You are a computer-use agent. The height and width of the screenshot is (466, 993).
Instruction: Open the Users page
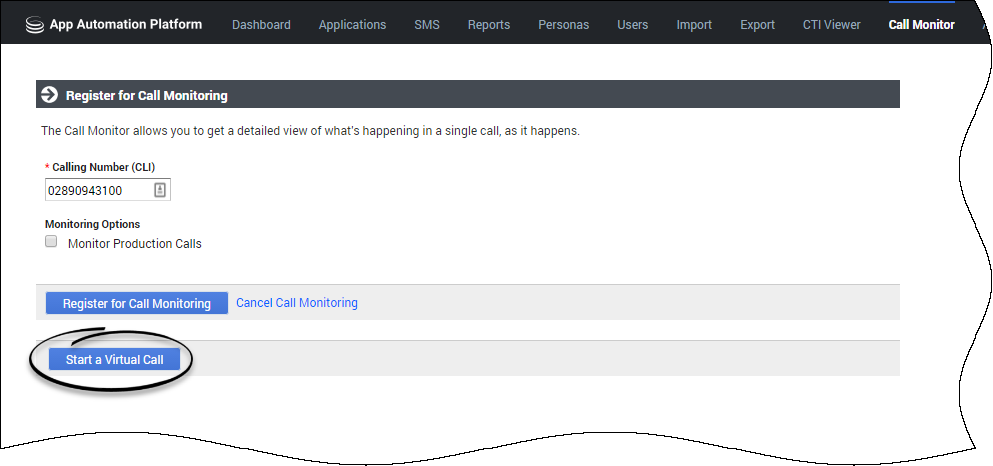point(633,25)
